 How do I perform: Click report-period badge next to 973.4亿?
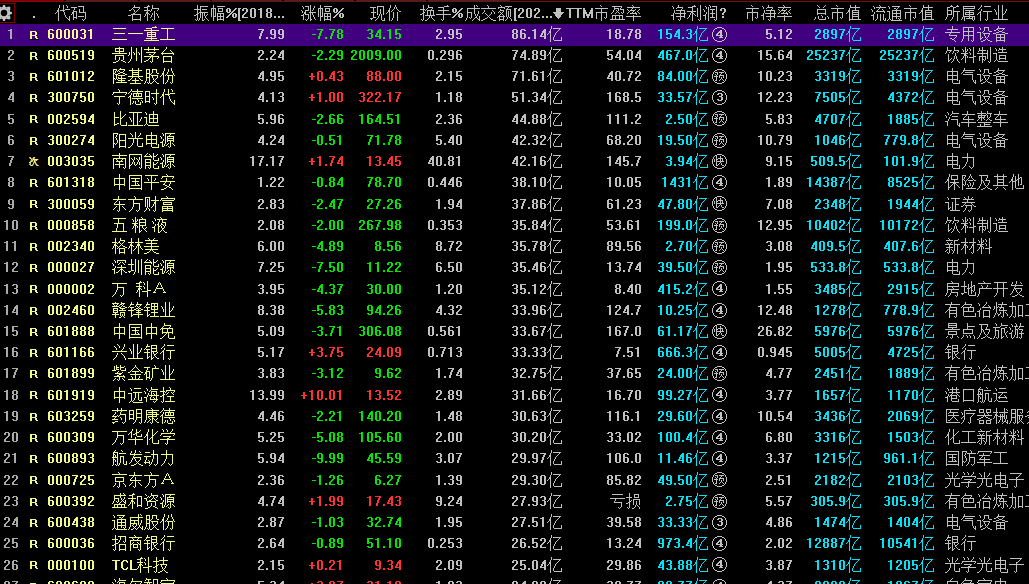coord(720,543)
